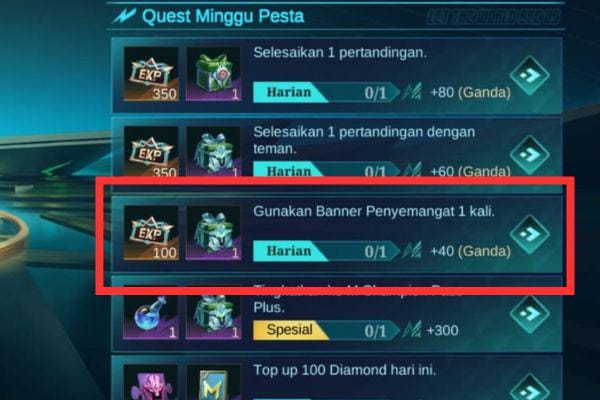Tap the go arrow for Top up 100 Diamond quest
Screen dimensions: 600x400
click(530, 387)
